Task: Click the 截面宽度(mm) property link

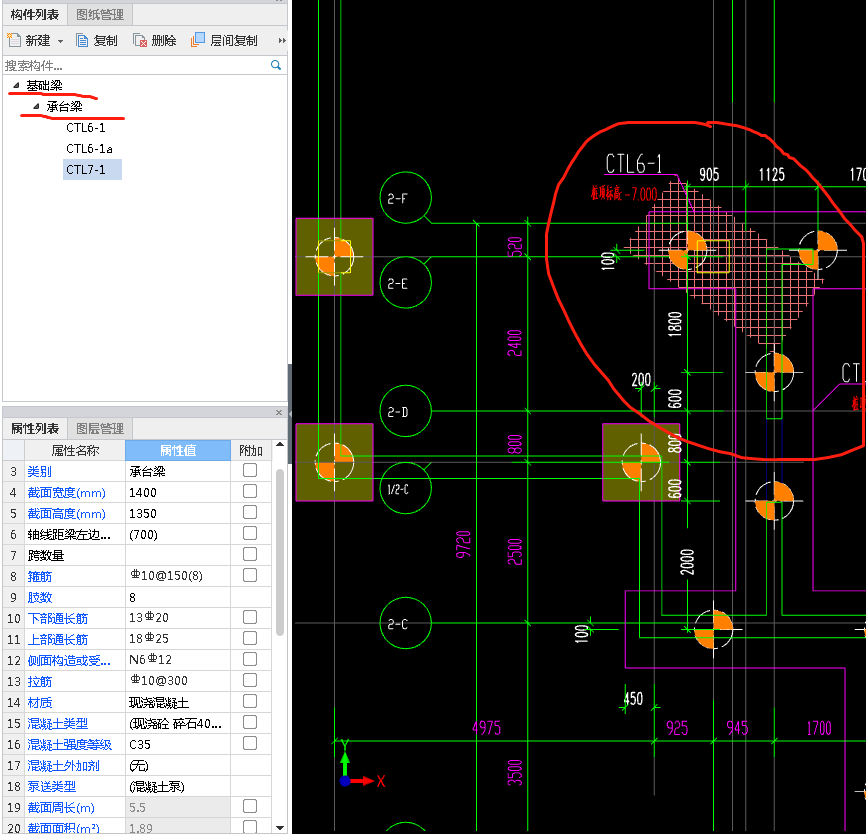Action: pyautogui.click(x=66, y=493)
